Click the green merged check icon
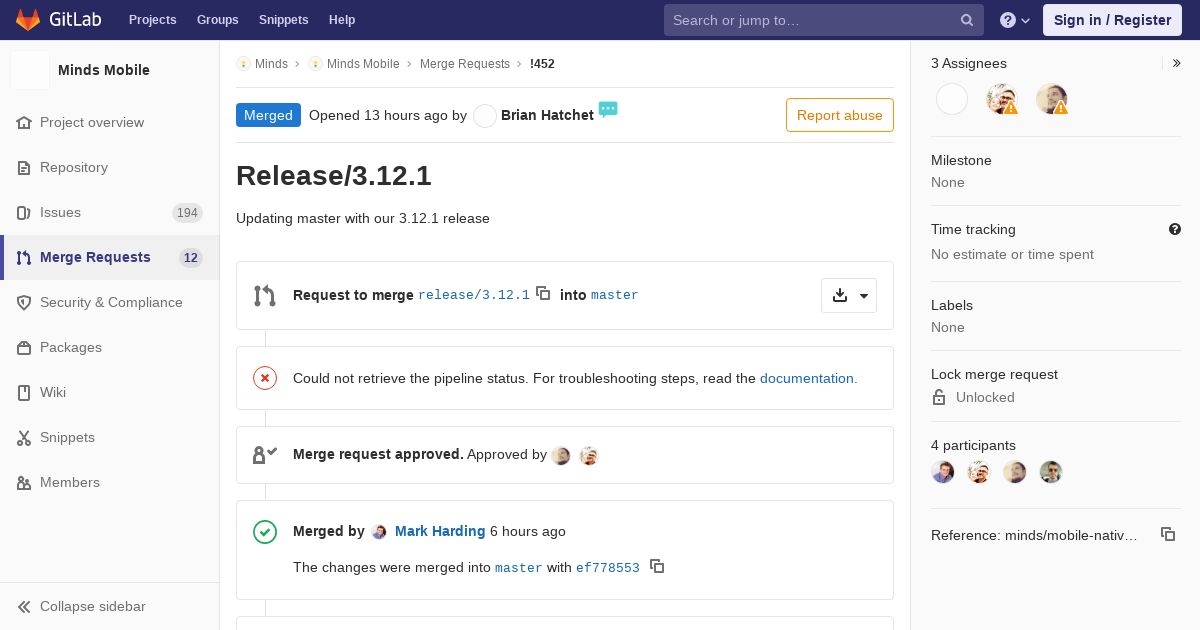This screenshot has height=630, width=1200. [x=265, y=531]
